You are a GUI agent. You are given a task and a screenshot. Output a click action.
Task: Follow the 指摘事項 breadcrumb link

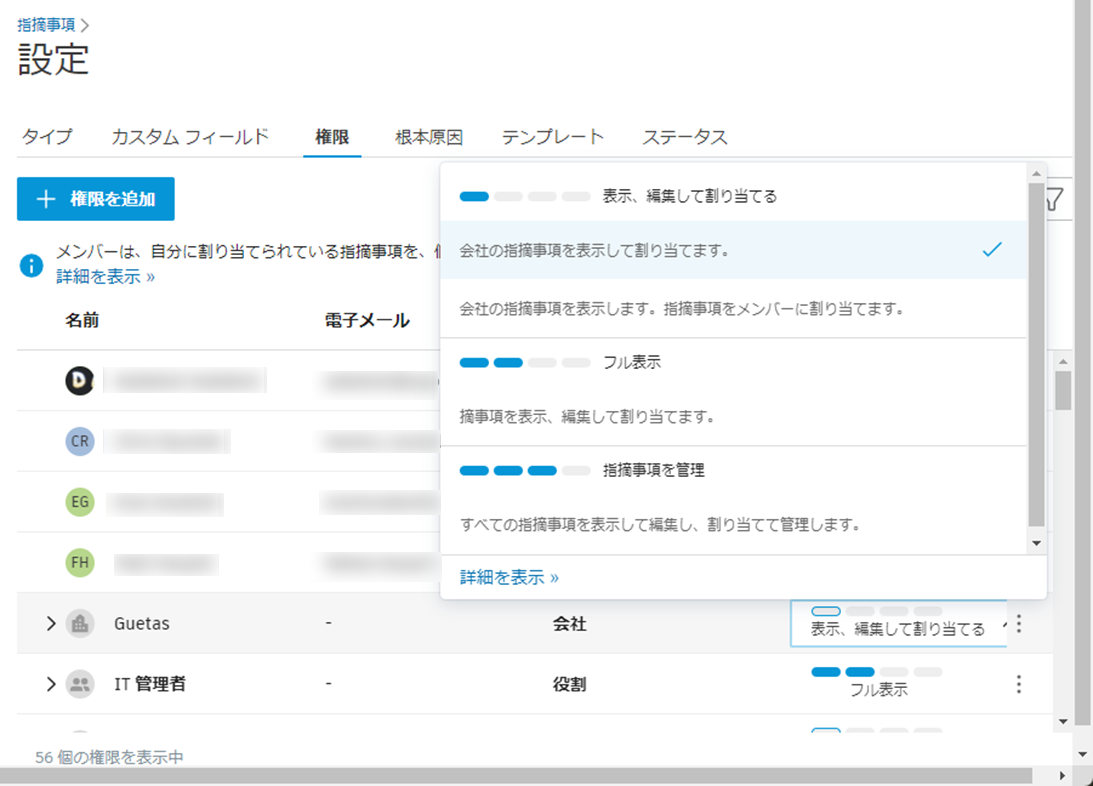coord(46,25)
